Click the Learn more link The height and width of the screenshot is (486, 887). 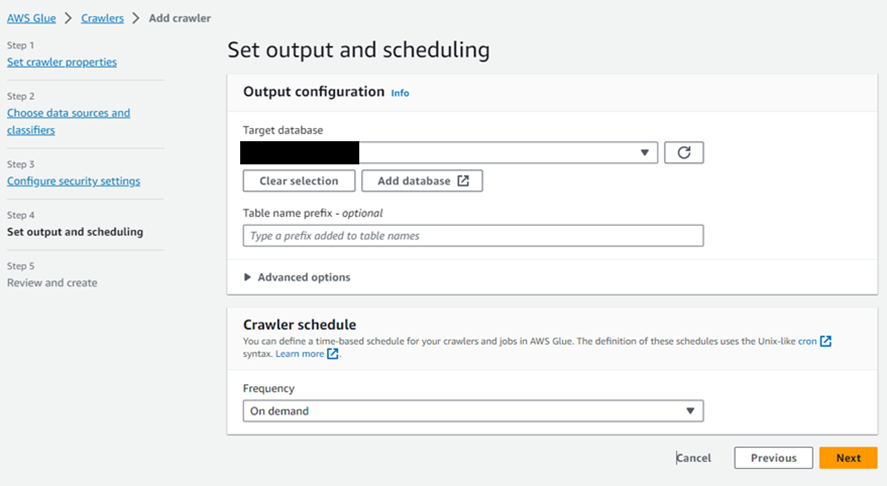300,354
